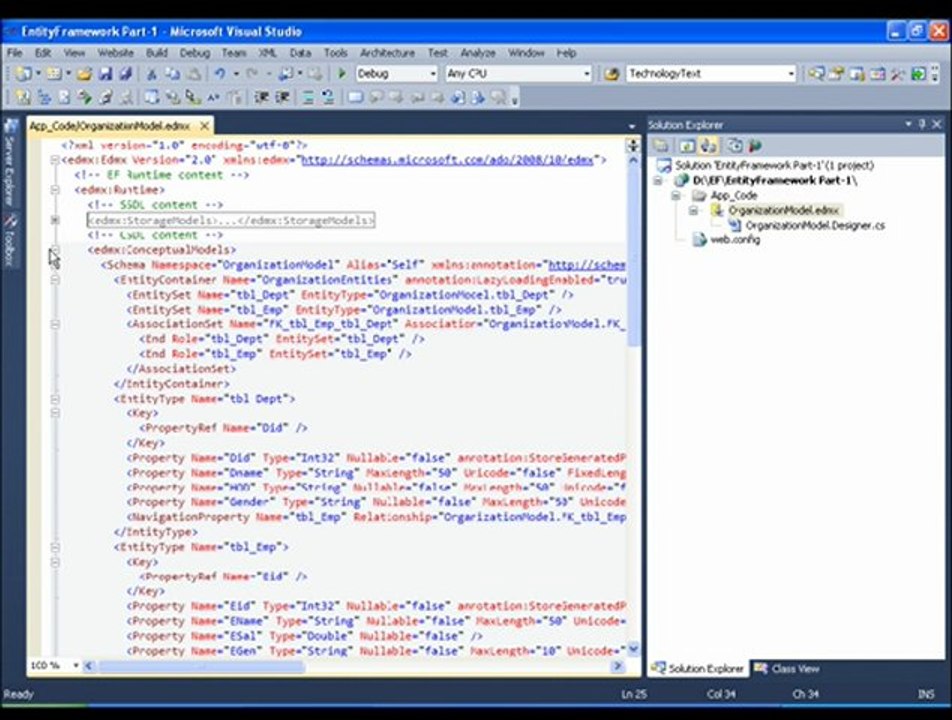This screenshot has width=952, height=720.
Task: Click the editor vertical scrollbar thumb
Action: click(x=633, y=258)
